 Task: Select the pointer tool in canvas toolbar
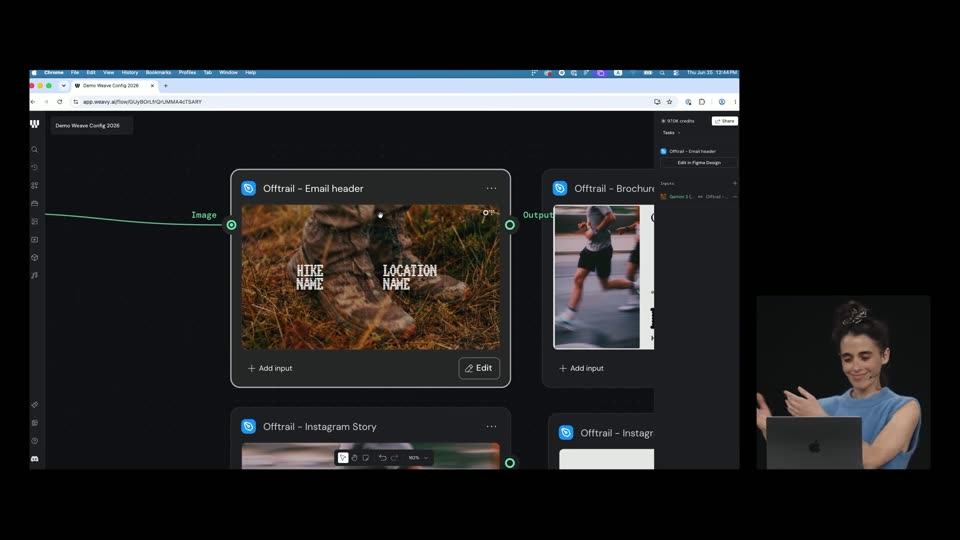[x=343, y=458]
